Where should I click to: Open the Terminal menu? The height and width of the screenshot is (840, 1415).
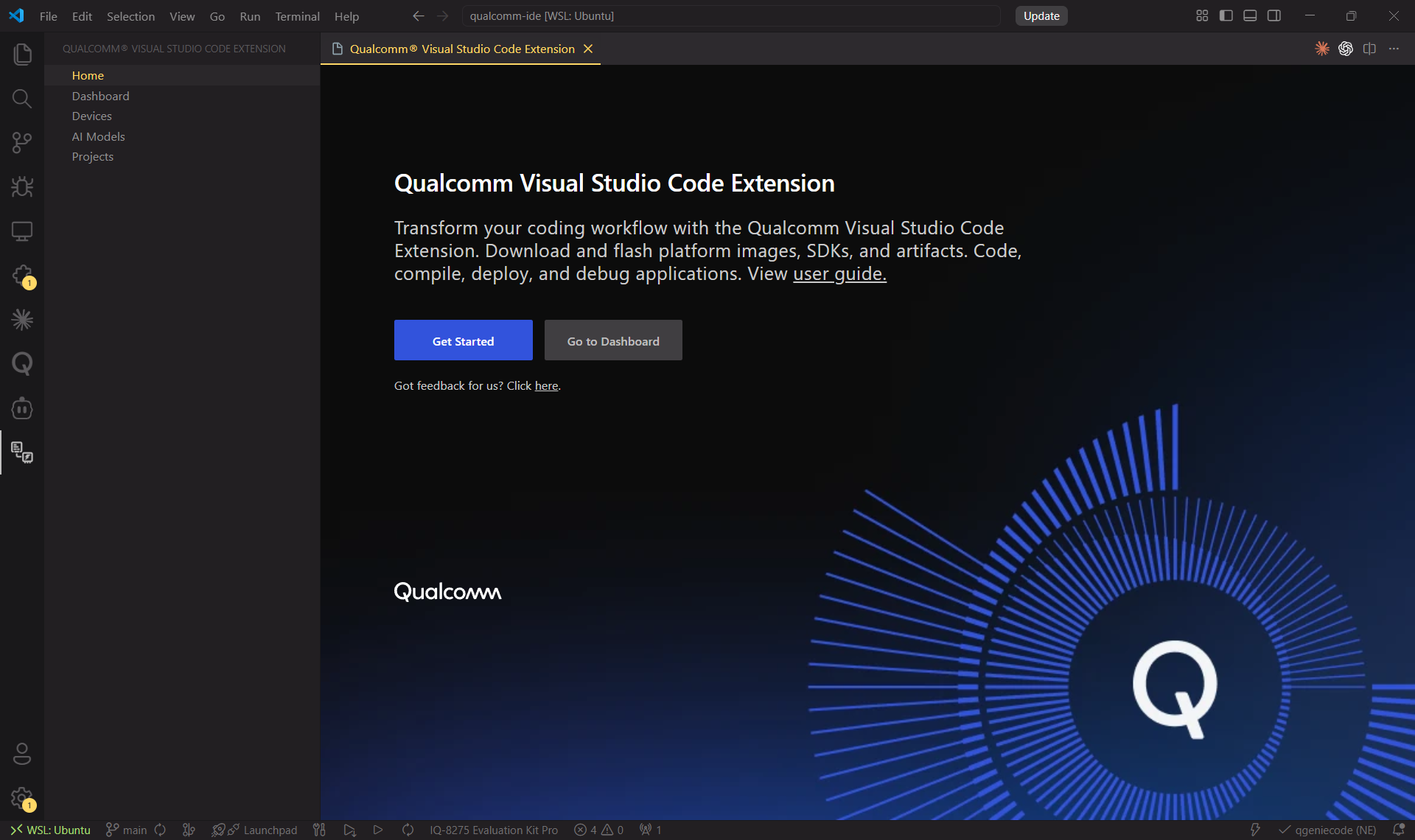(x=297, y=16)
